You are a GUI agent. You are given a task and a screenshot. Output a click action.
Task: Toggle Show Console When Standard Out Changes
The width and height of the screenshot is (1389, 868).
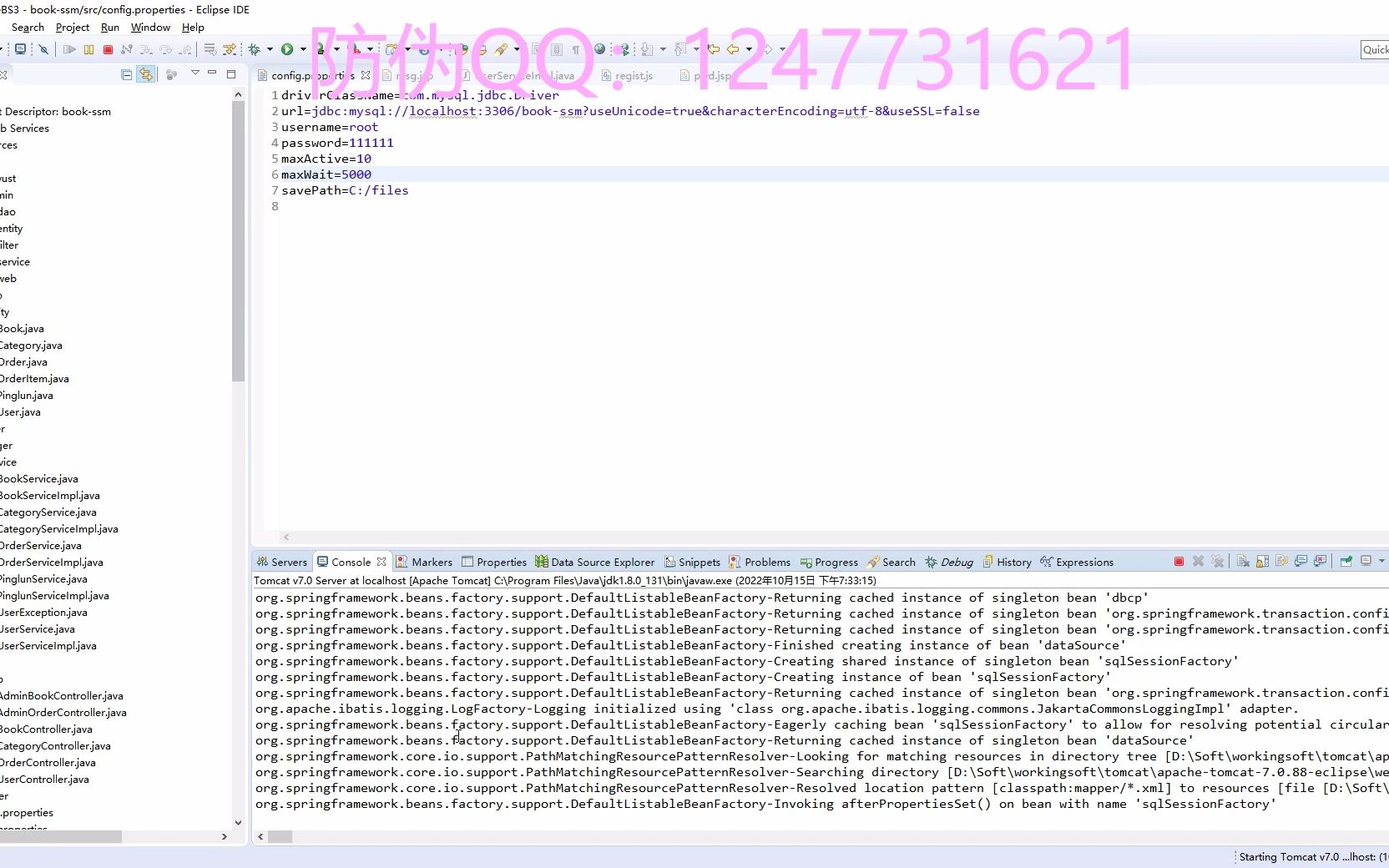tap(1301, 561)
